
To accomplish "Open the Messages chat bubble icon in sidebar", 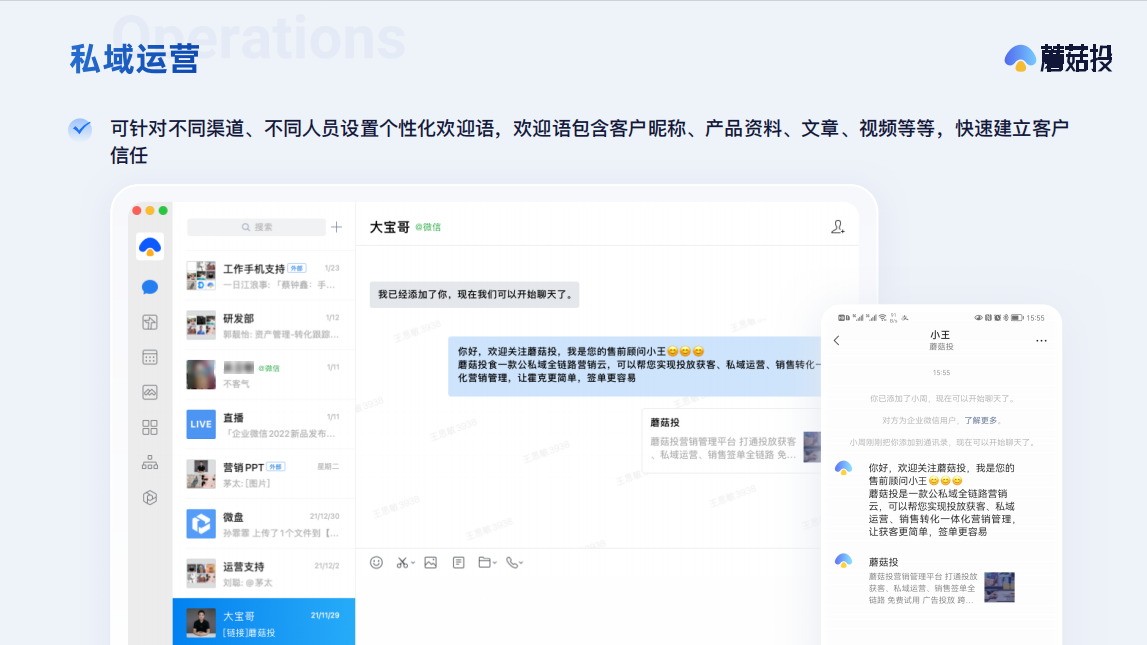I will pos(150,287).
